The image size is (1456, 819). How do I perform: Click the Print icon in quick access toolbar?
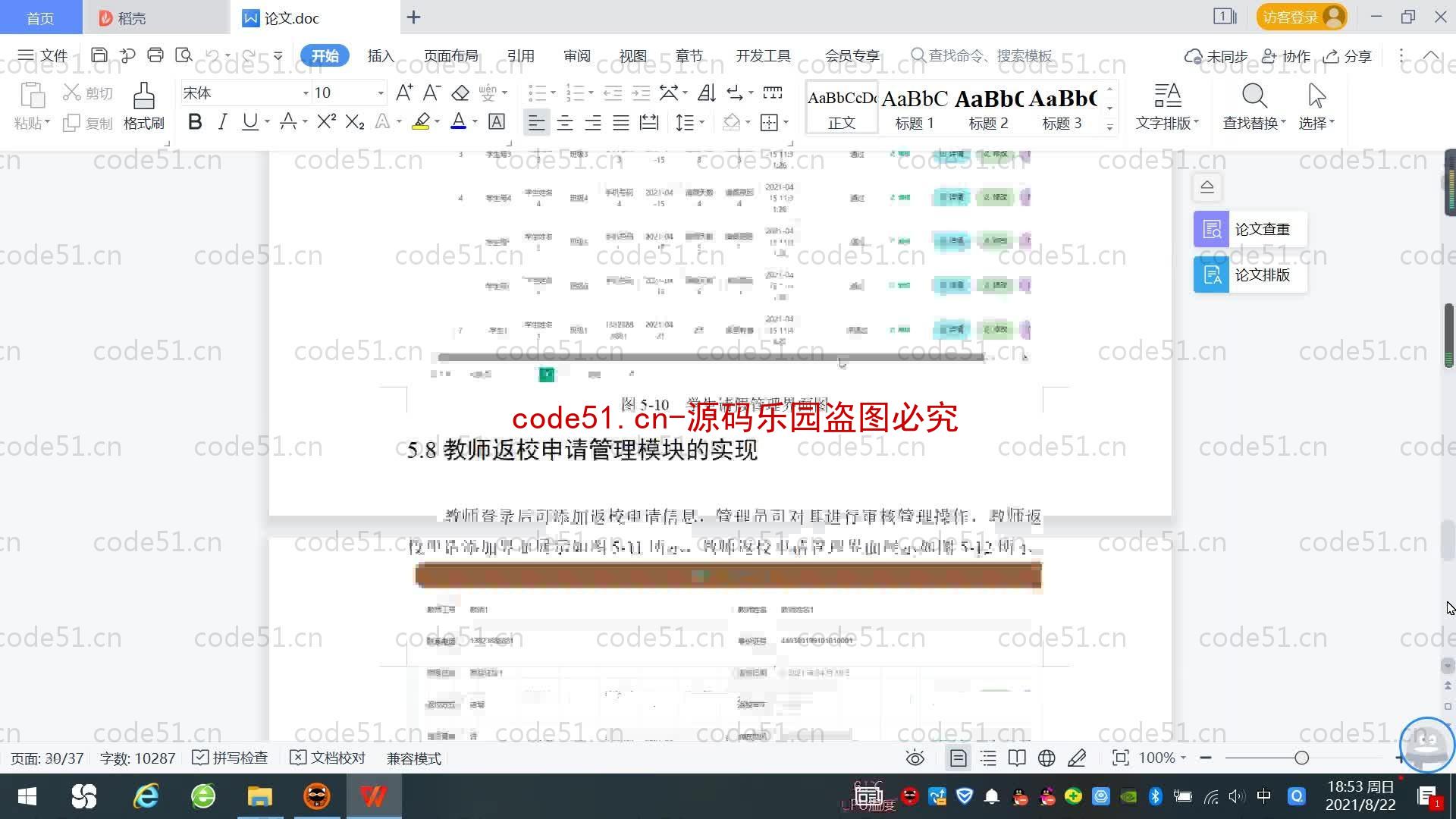pyautogui.click(x=155, y=55)
